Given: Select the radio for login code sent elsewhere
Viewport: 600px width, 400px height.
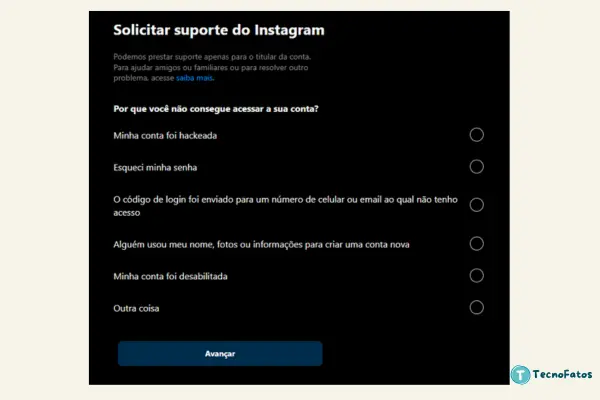Looking at the screenshot, I should (x=476, y=205).
